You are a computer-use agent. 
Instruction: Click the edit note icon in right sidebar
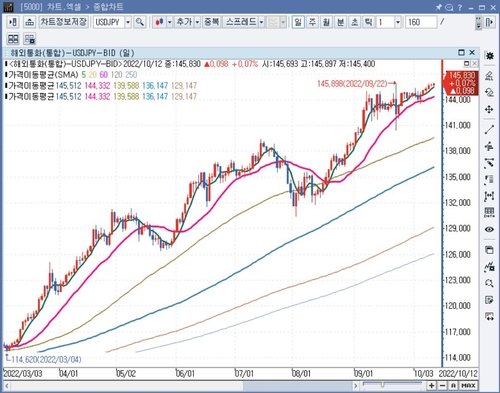coord(489,300)
